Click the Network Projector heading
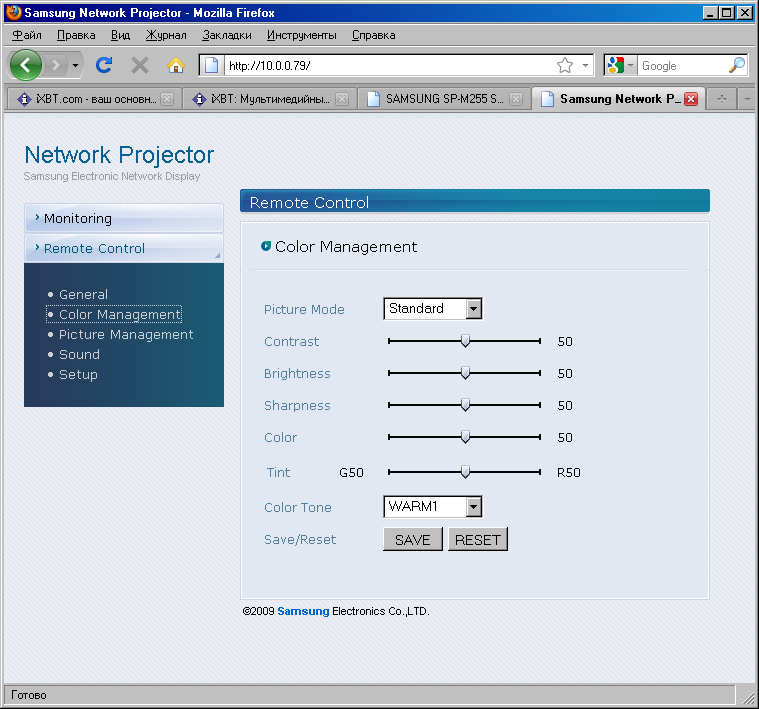759x709 pixels. 119,155
